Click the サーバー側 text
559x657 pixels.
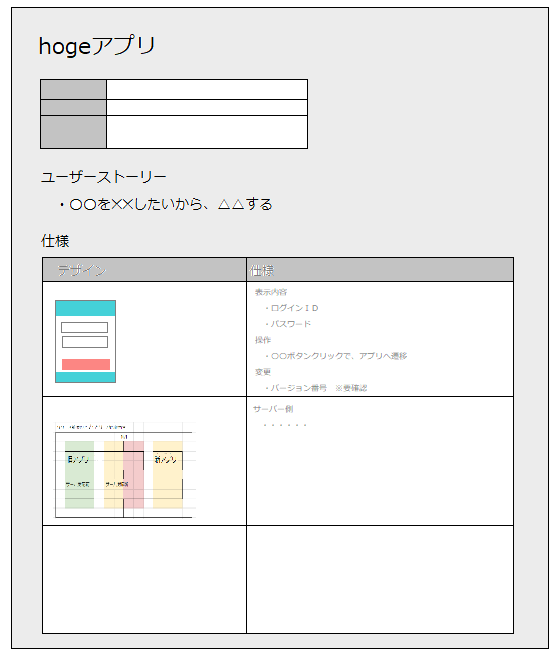pos(273,409)
